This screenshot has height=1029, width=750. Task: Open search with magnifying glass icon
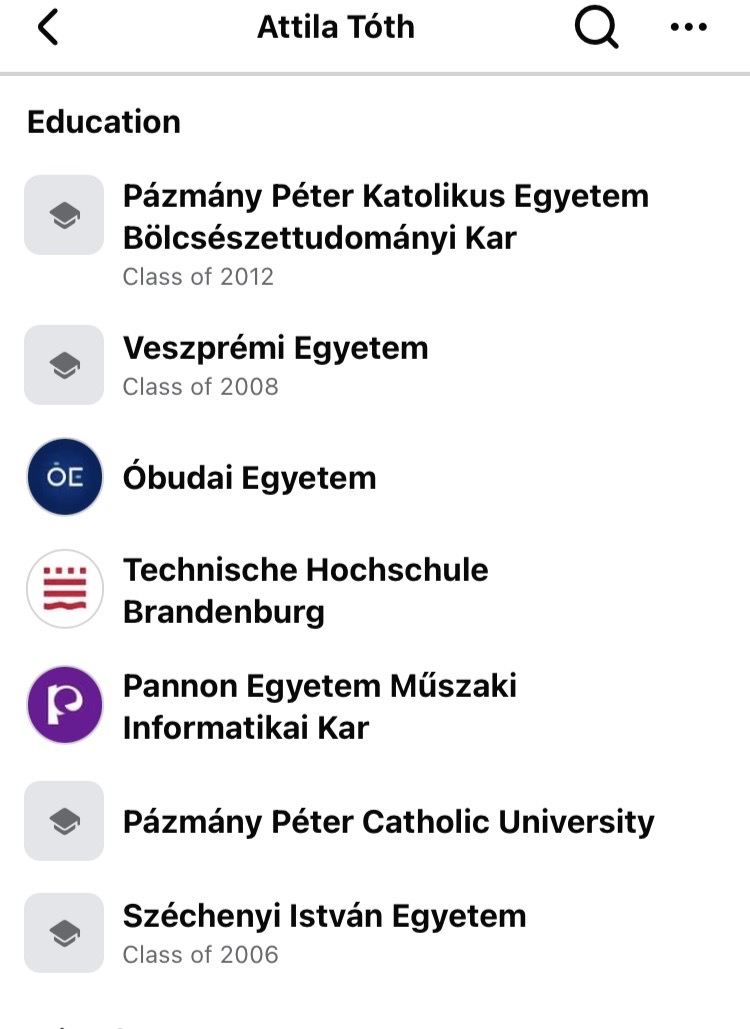tap(596, 28)
